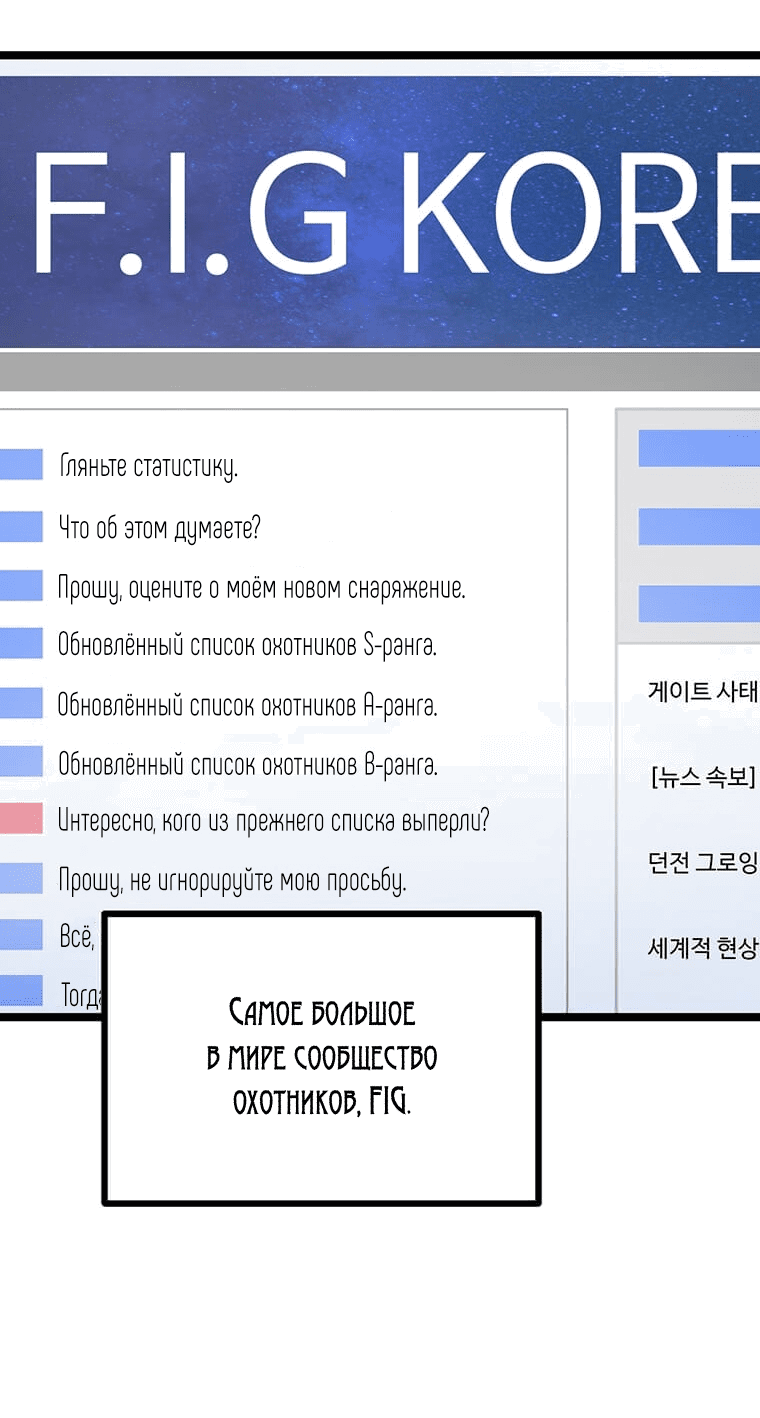This screenshot has height=1418, width=760.
Task: Open the "[뉴스 속보]" breaking news link
Action: 702,777
